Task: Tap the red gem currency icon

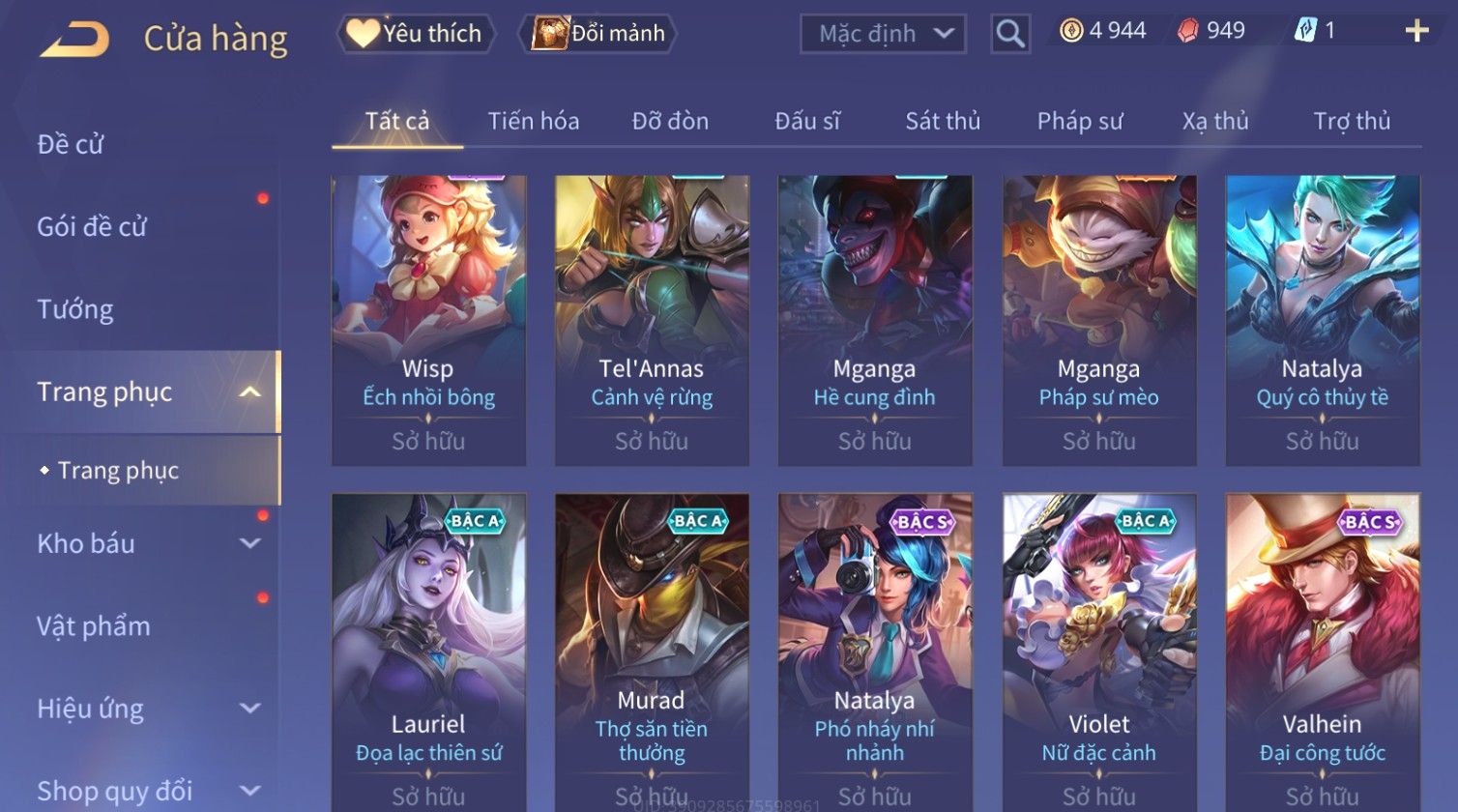Action: click(1188, 31)
